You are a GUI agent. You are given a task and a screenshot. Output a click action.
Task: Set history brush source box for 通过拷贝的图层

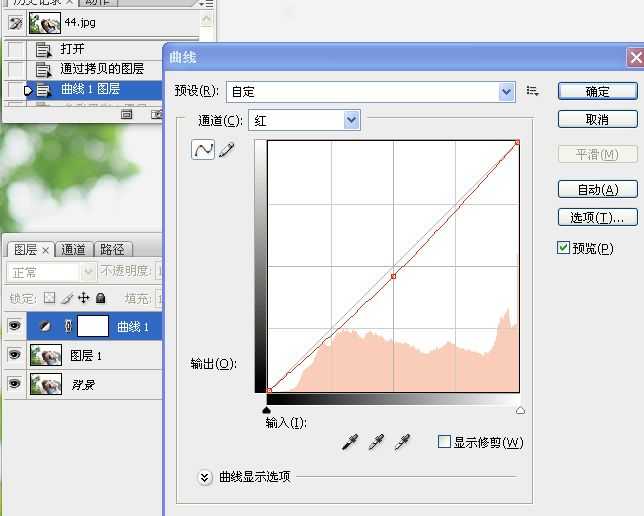tap(16, 69)
